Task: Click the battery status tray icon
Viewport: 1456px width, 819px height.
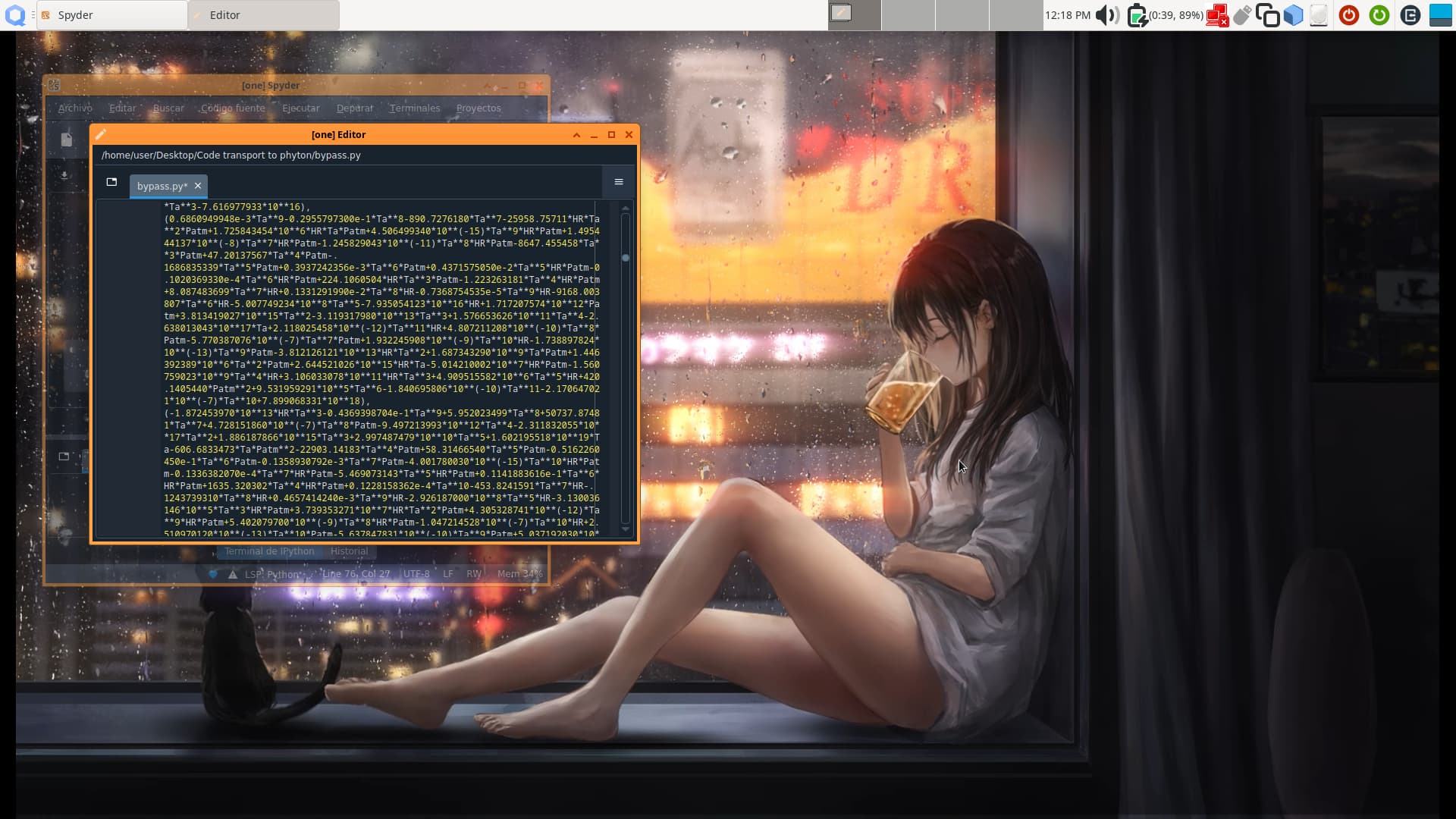Action: tap(1137, 15)
